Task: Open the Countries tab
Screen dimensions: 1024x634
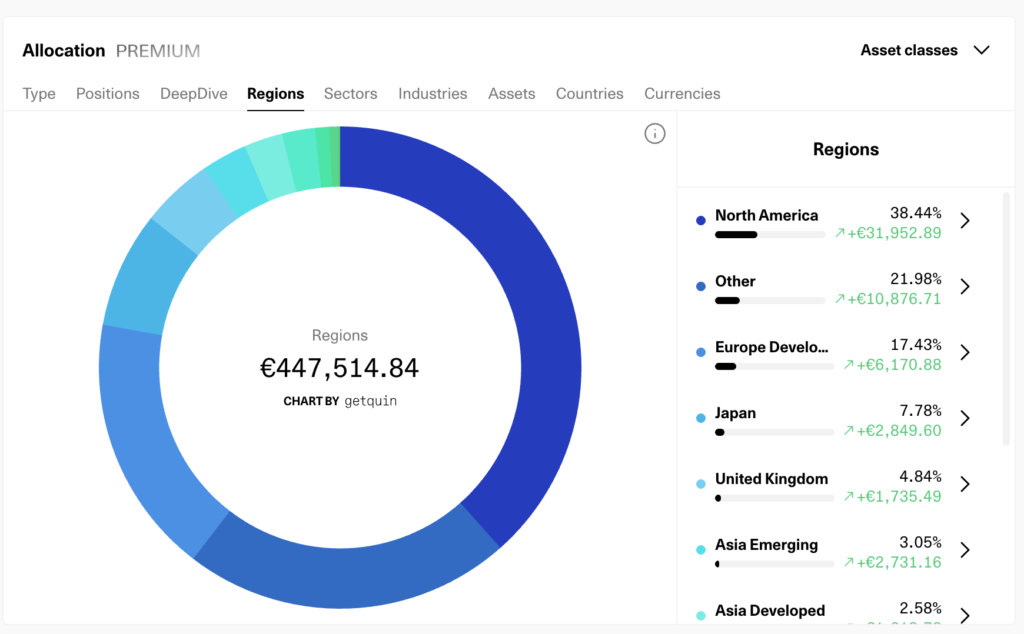Action: pos(589,93)
